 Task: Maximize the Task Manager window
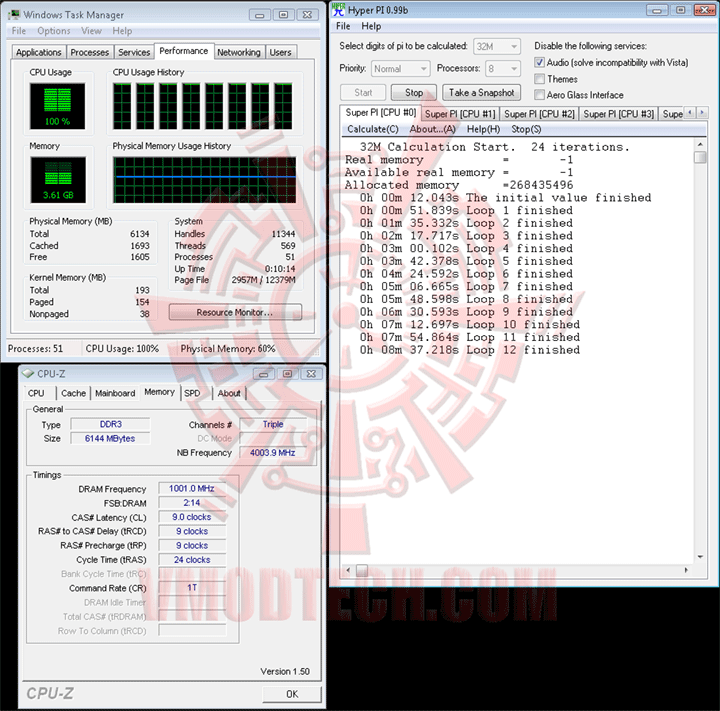coord(283,15)
